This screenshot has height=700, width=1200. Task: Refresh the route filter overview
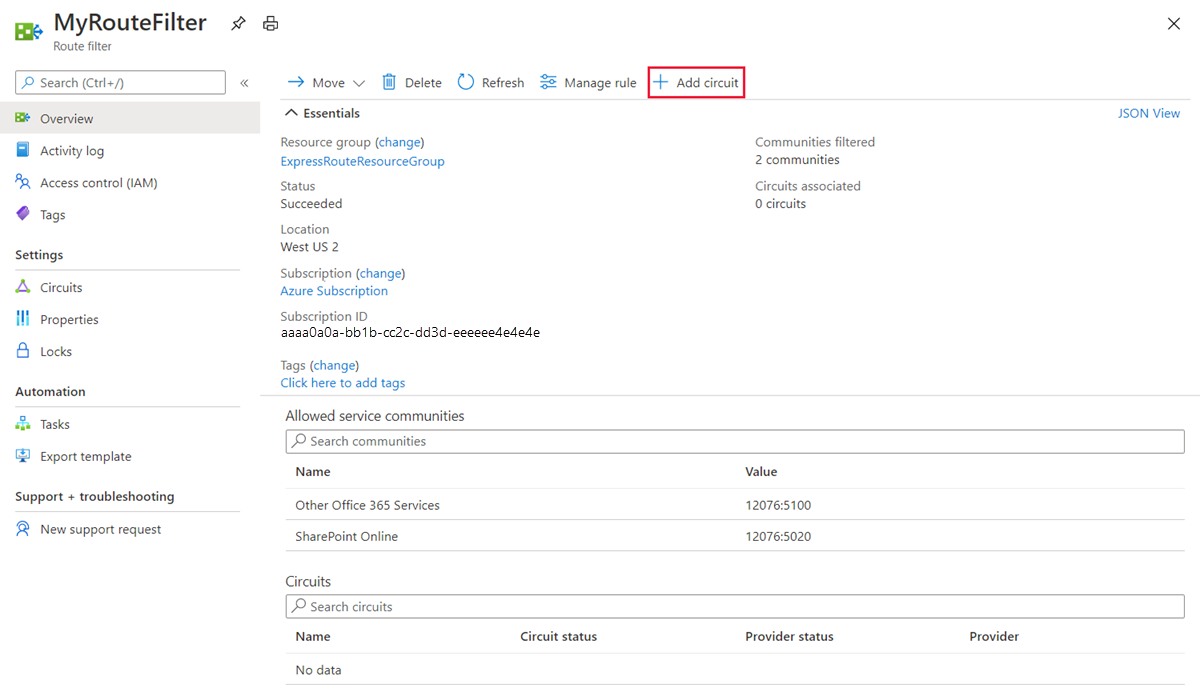490,82
